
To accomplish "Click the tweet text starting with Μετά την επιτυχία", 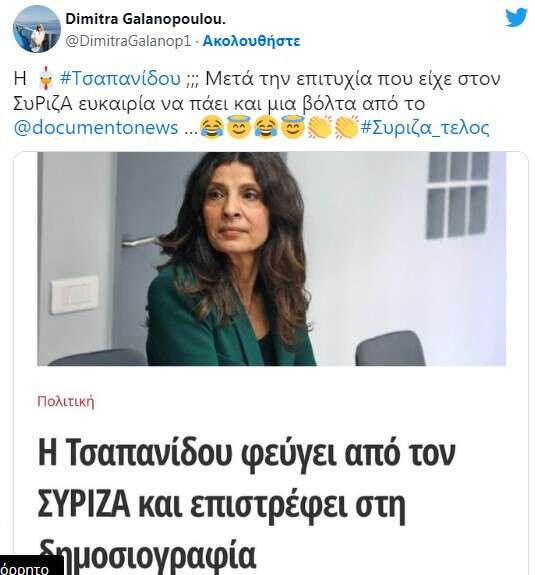I will (x=257, y=103).
